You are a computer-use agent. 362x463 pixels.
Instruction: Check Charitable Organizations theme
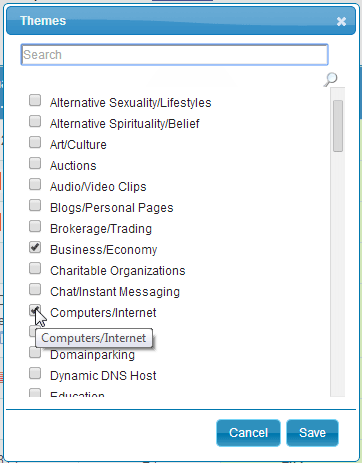[35, 268]
